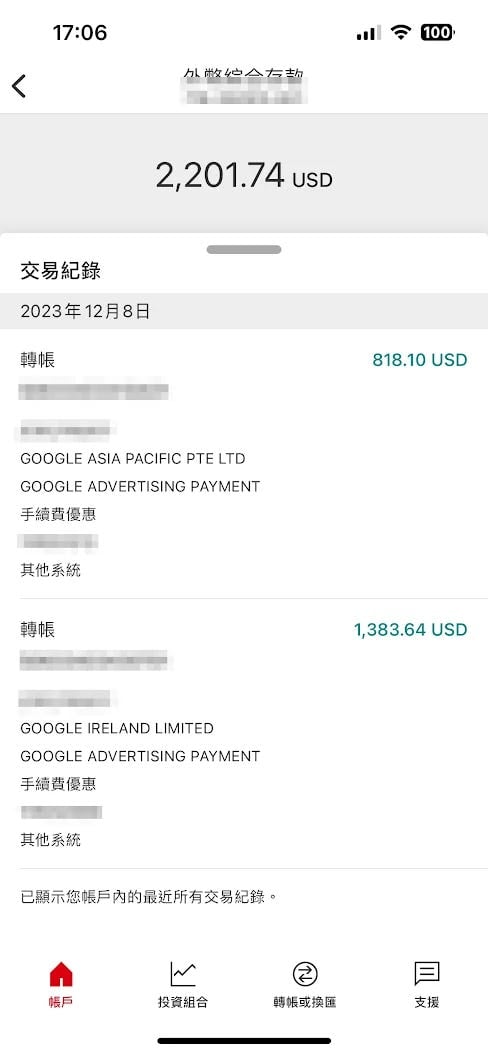The height and width of the screenshot is (1054, 488).
Task: Tap the 2023年12月8日 date header
Action: [85, 311]
